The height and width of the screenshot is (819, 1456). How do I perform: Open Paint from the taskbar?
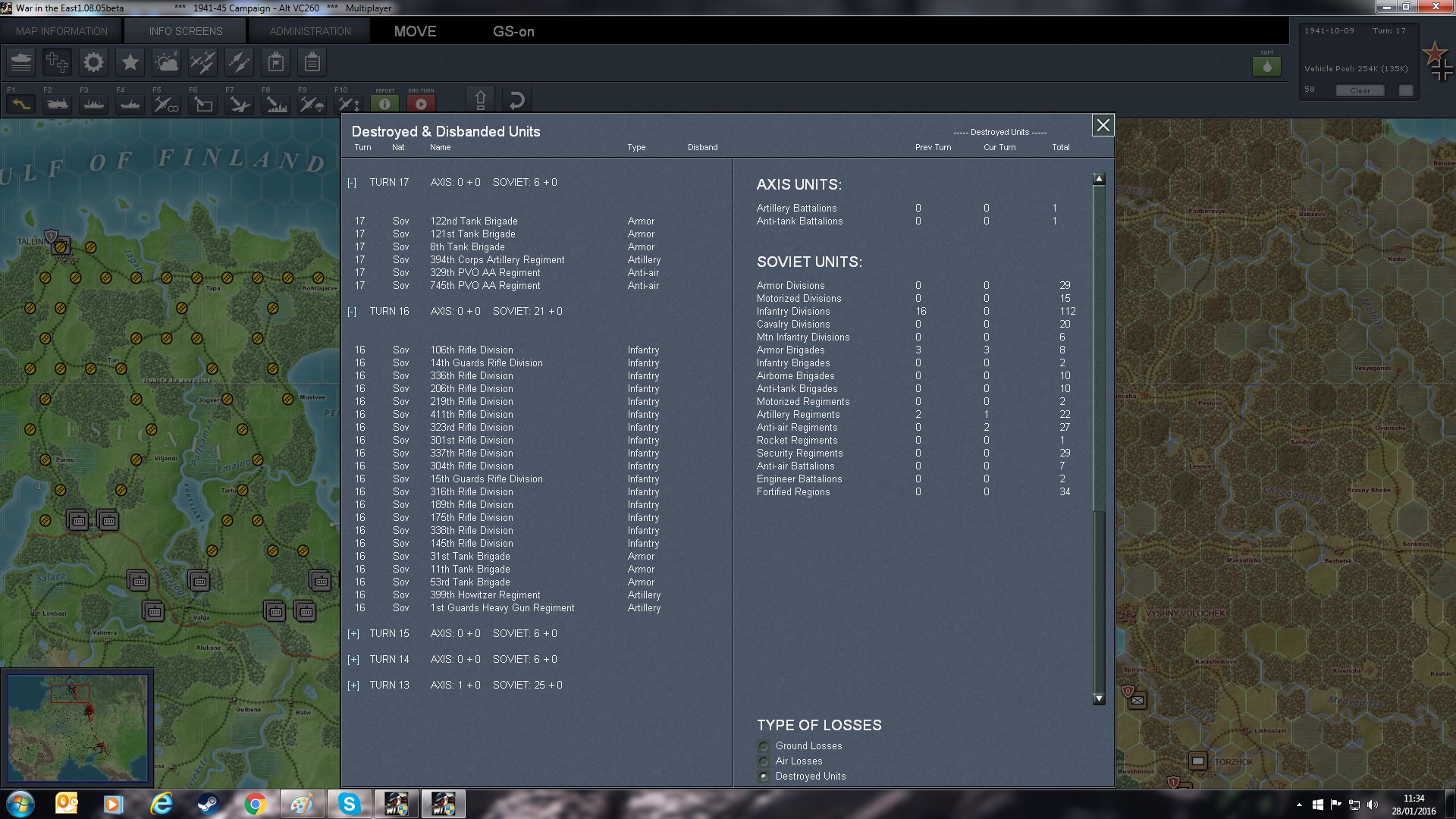tap(302, 804)
